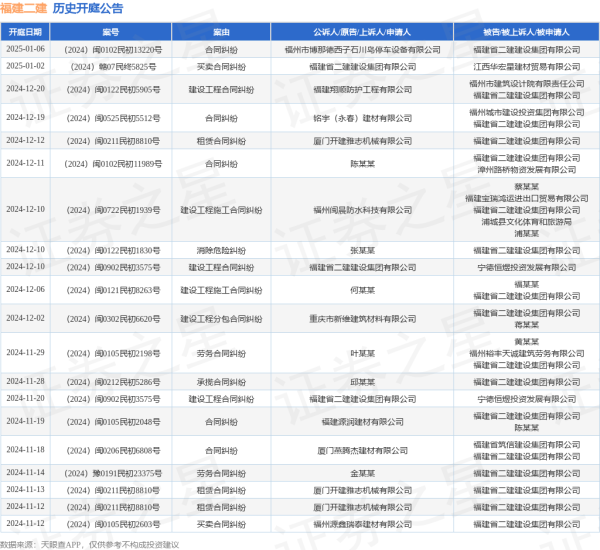Click the 承揽合同纠纷 cause cell

tap(221, 382)
